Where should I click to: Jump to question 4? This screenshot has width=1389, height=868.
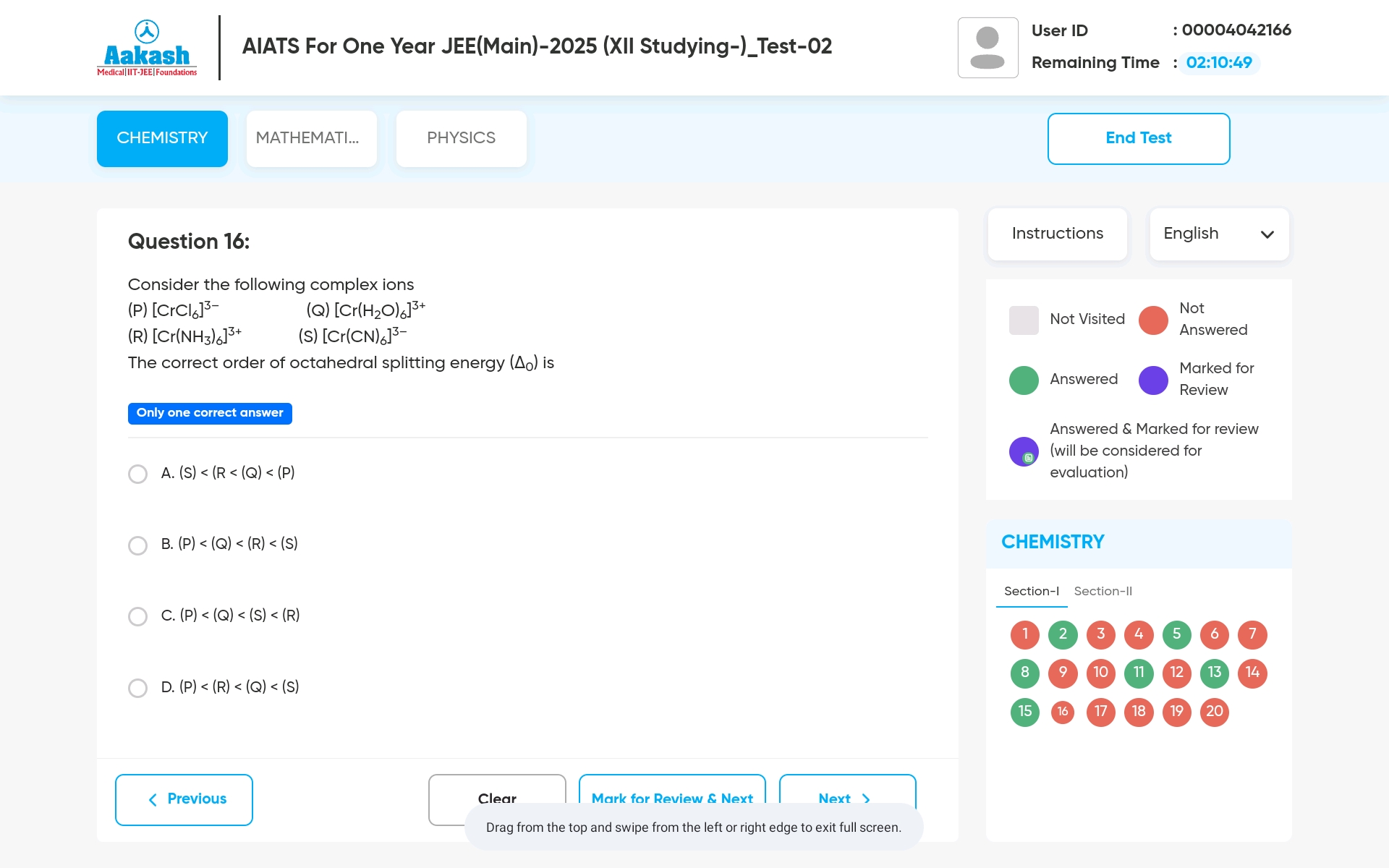point(1139,634)
